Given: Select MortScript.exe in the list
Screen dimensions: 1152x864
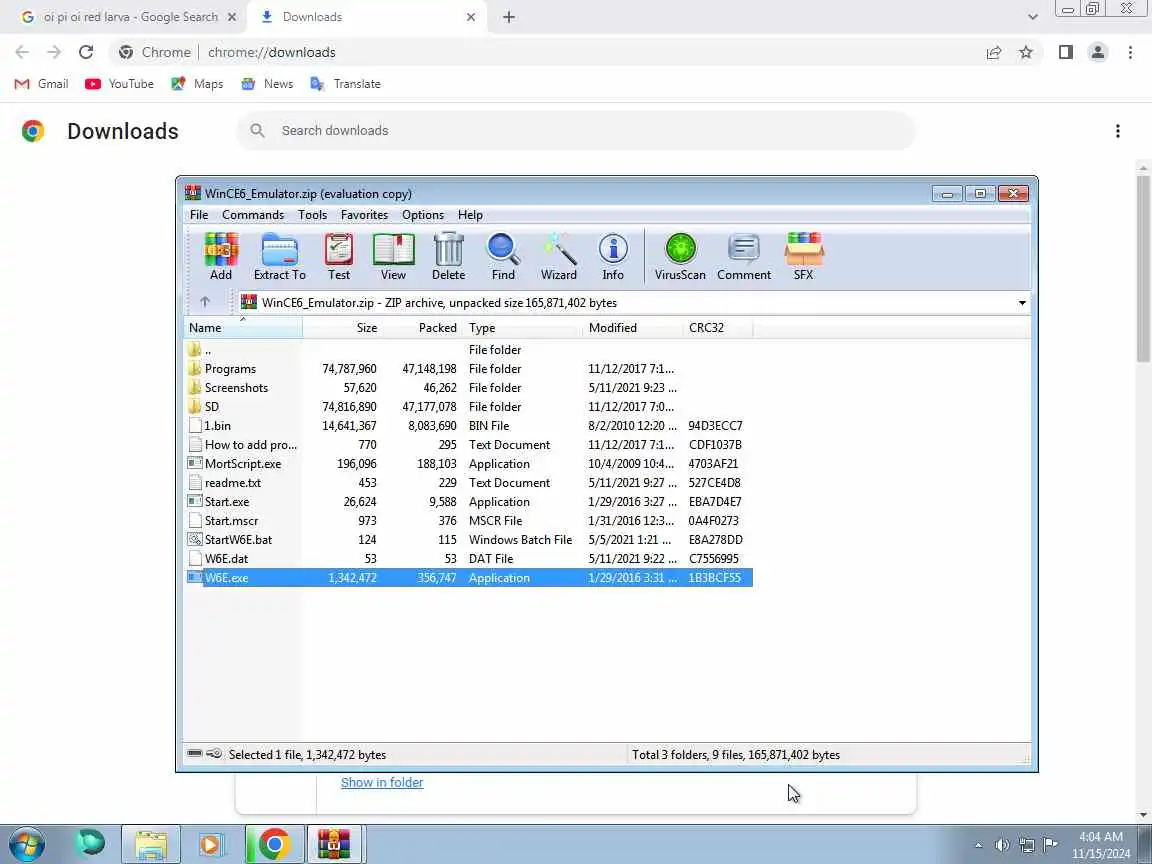Looking at the screenshot, I should [468, 464].
